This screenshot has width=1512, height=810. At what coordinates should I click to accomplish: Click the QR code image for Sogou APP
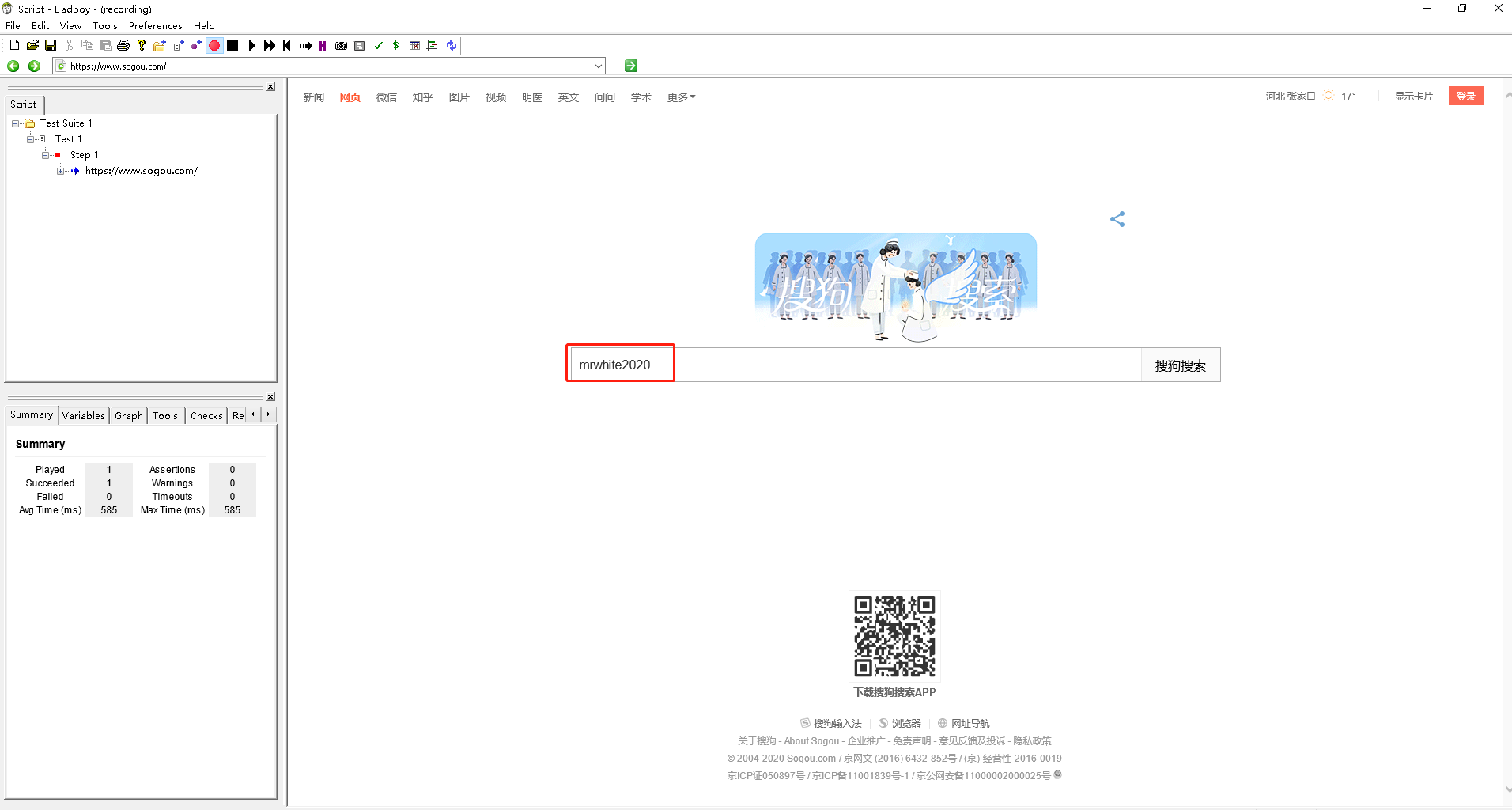[x=894, y=637]
